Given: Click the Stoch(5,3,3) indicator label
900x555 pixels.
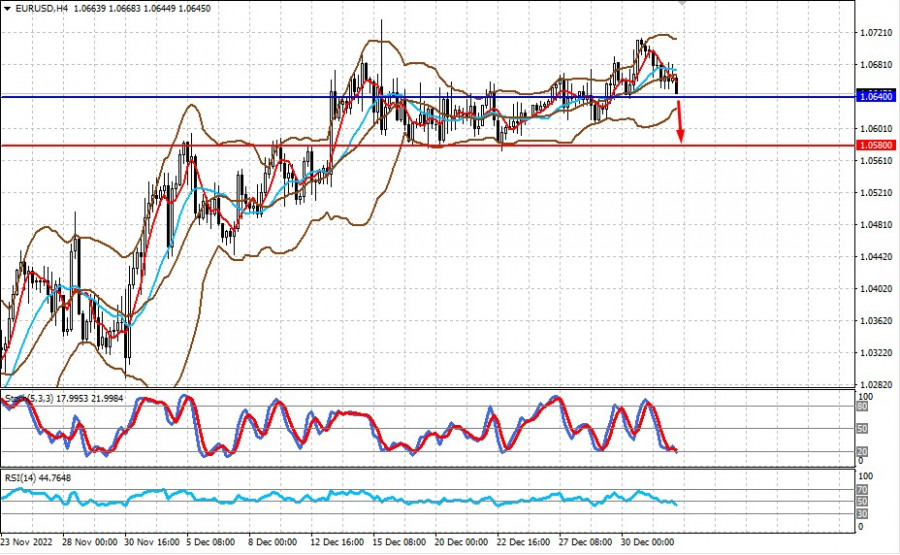Looking at the screenshot, I should click(32, 399).
